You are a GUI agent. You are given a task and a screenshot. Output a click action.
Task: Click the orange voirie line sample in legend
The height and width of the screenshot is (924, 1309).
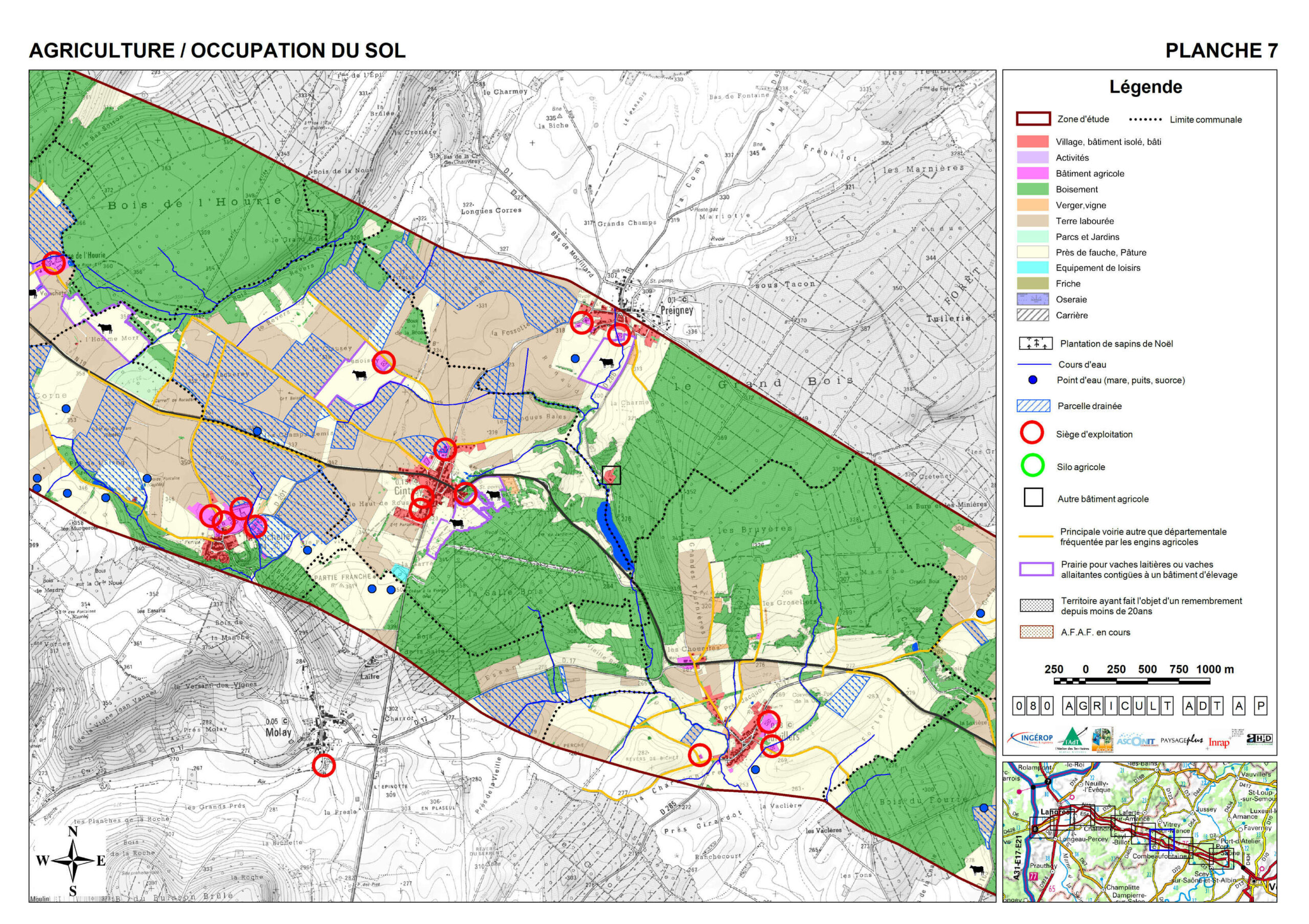(x=1036, y=536)
